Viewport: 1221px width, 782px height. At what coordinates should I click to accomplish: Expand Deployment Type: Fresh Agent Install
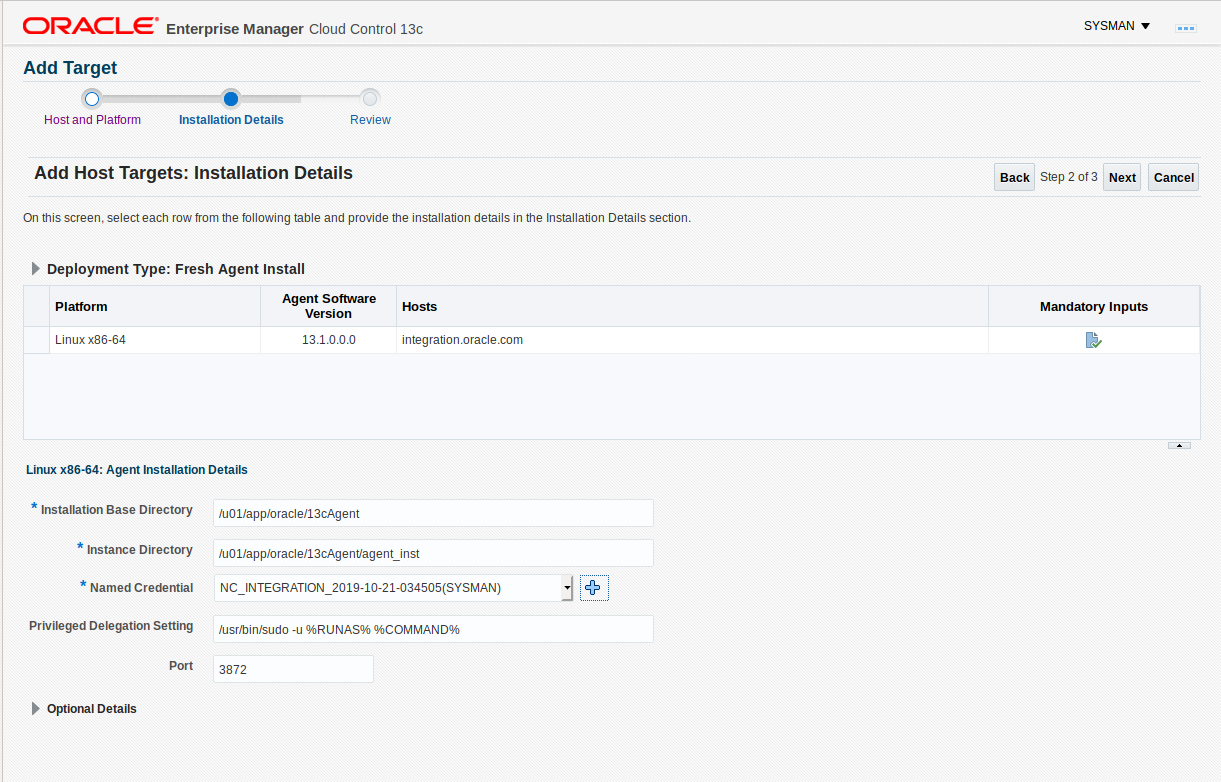(x=37, y=269)
